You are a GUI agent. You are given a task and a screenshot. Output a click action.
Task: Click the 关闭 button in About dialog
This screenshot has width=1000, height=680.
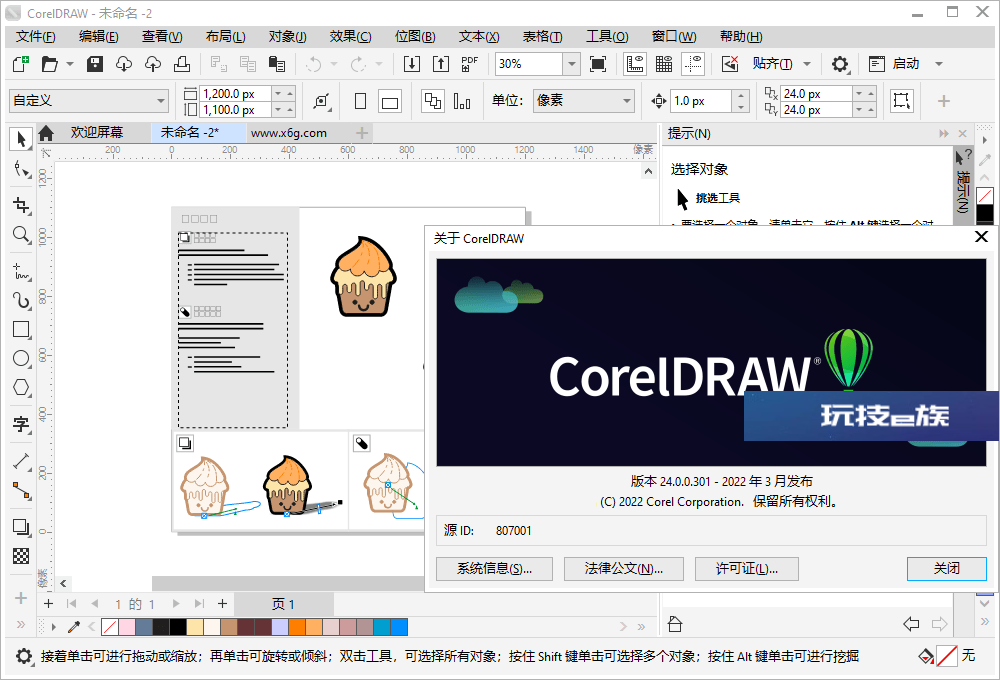point(946,568)
